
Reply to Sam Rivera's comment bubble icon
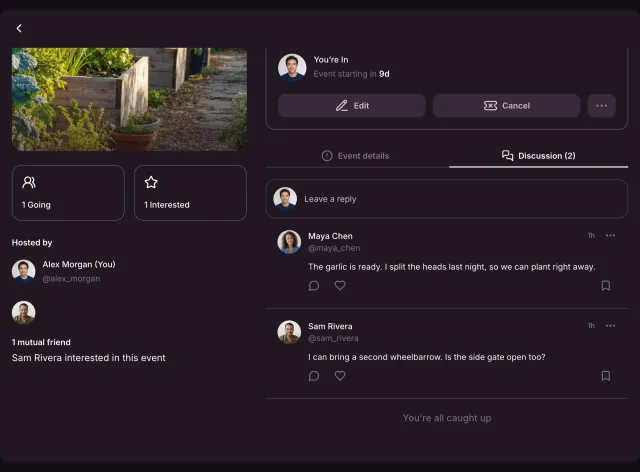314,376
